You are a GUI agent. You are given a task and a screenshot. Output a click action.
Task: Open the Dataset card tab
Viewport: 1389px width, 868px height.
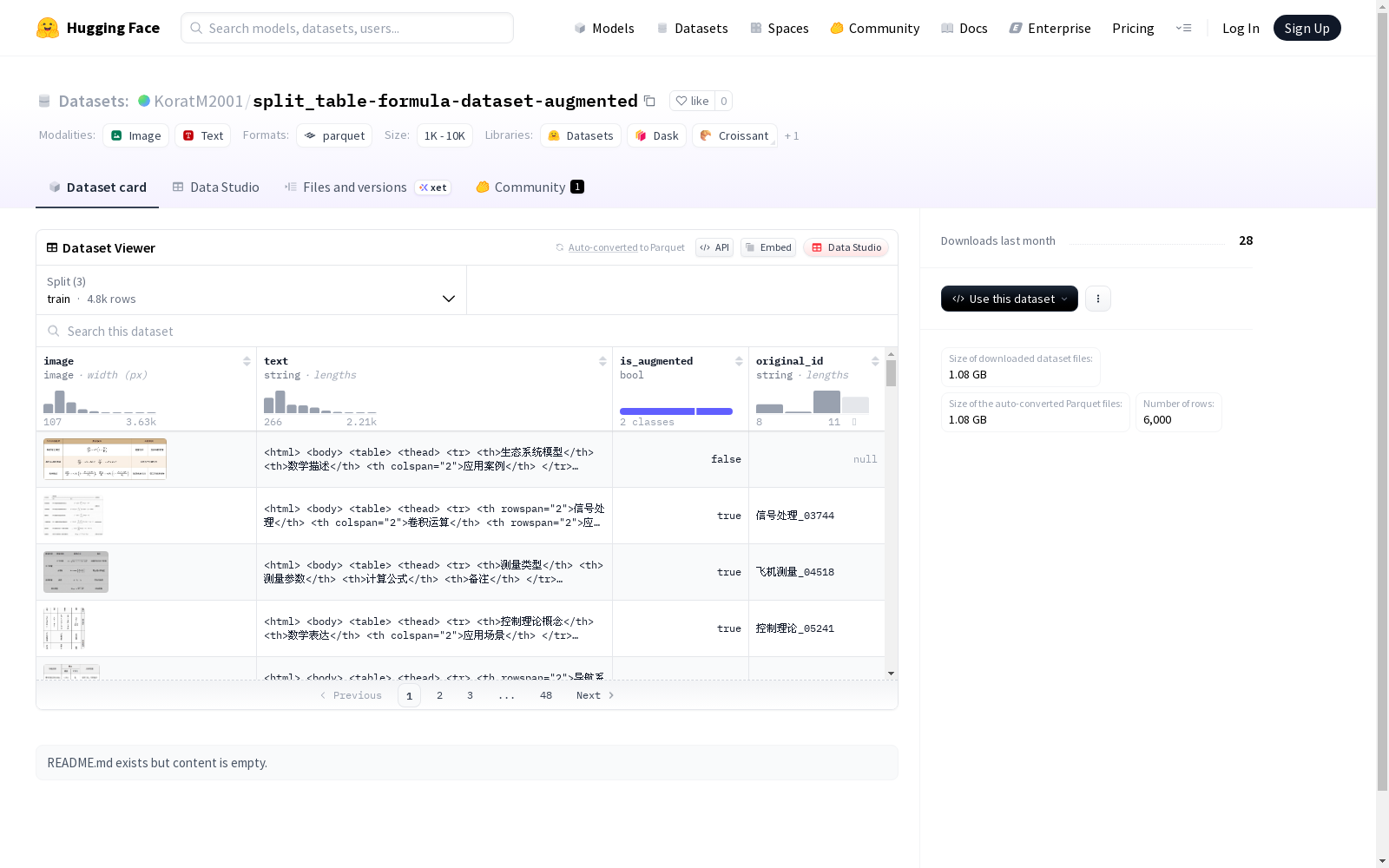click(97, 187)
